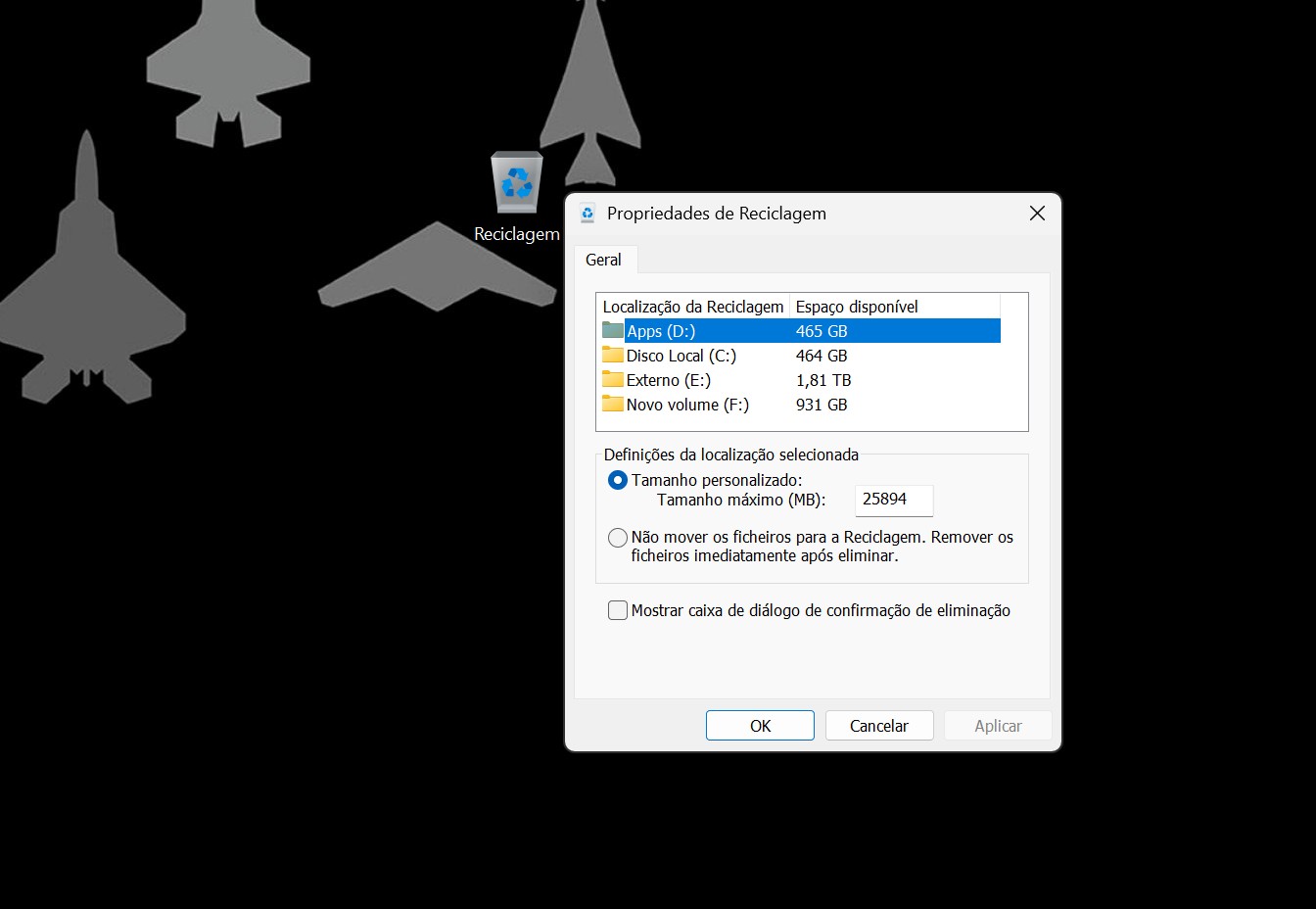The width and height of the screenshot is (1316, 909).
Task: Click the 464 GB size cell
Action: pos(822,356)
